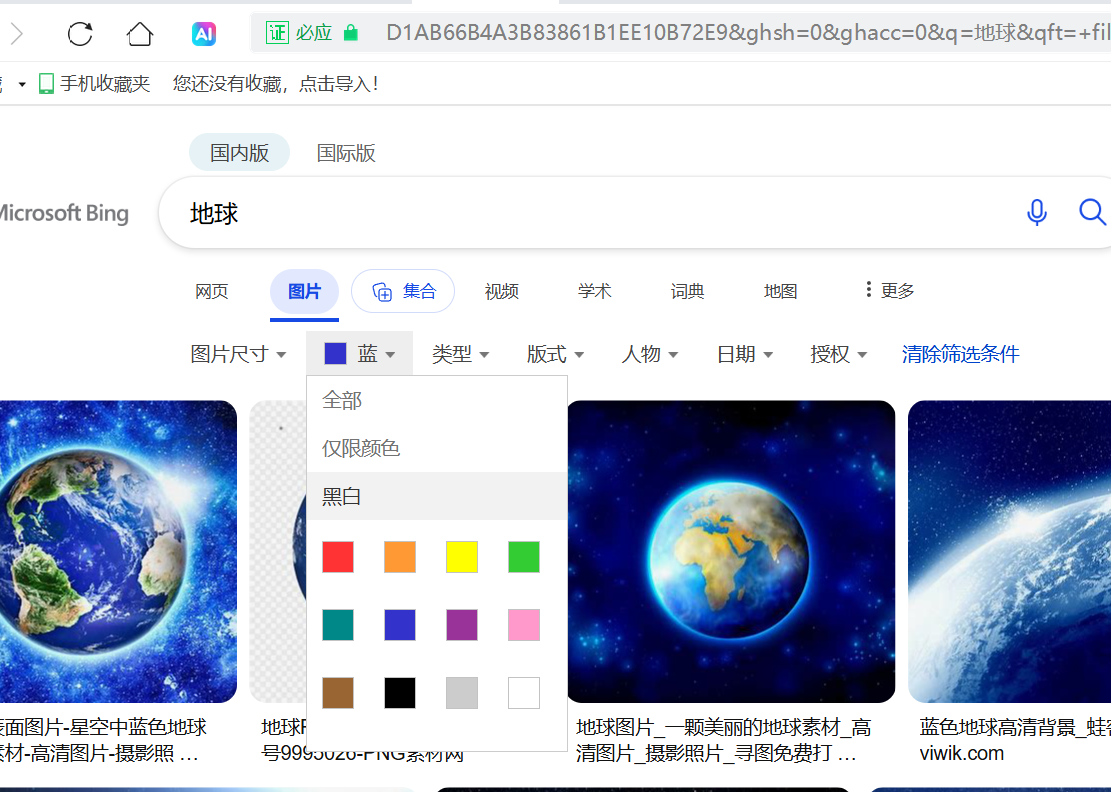The width and height of the screenshot is (1111, 792).
Task: Open the 地图 search tab
Action: 780,291
